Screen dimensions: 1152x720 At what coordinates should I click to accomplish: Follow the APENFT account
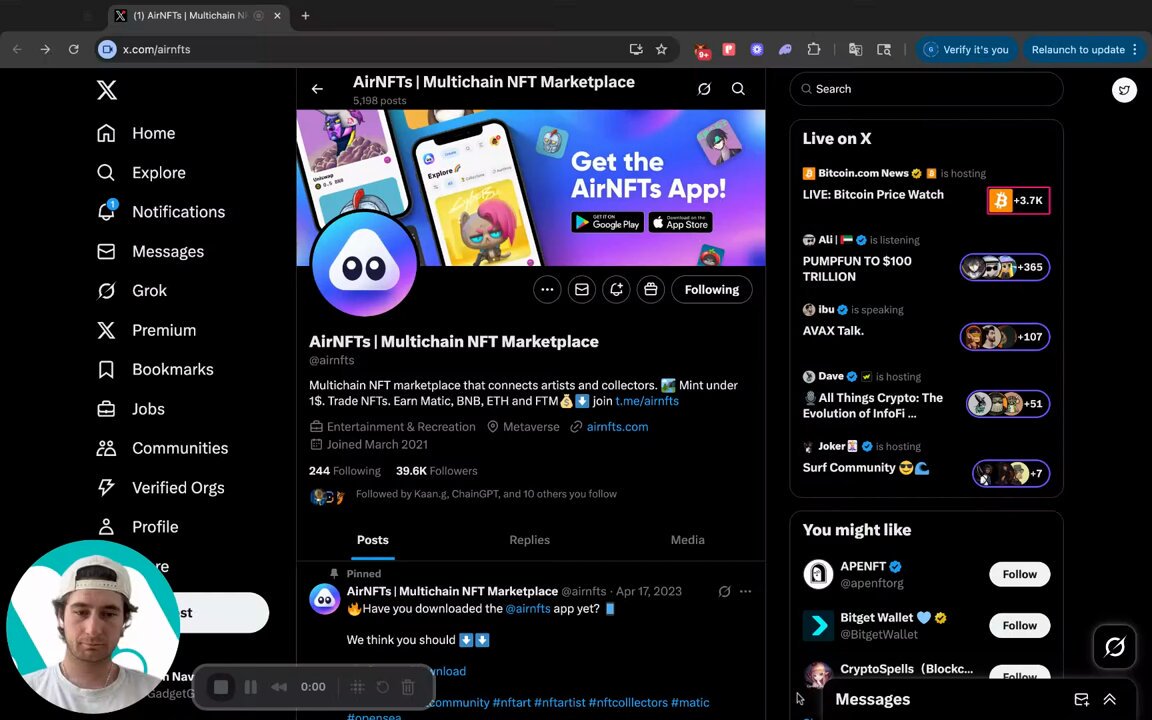click(x=1020, y=575)
